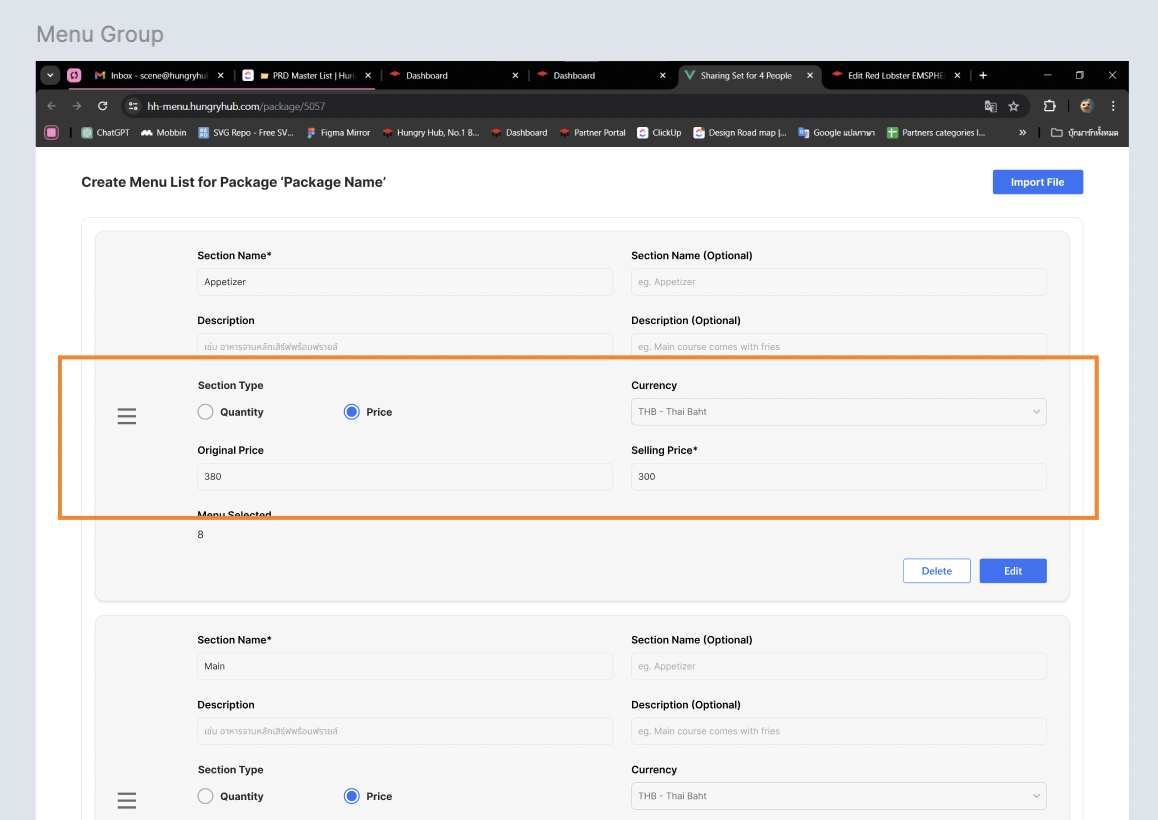Image resolution: width=1158 pixels, height=820 pixels.
Task: Select Price radio button in Appetizer section
Action: (x=351, y=412)
